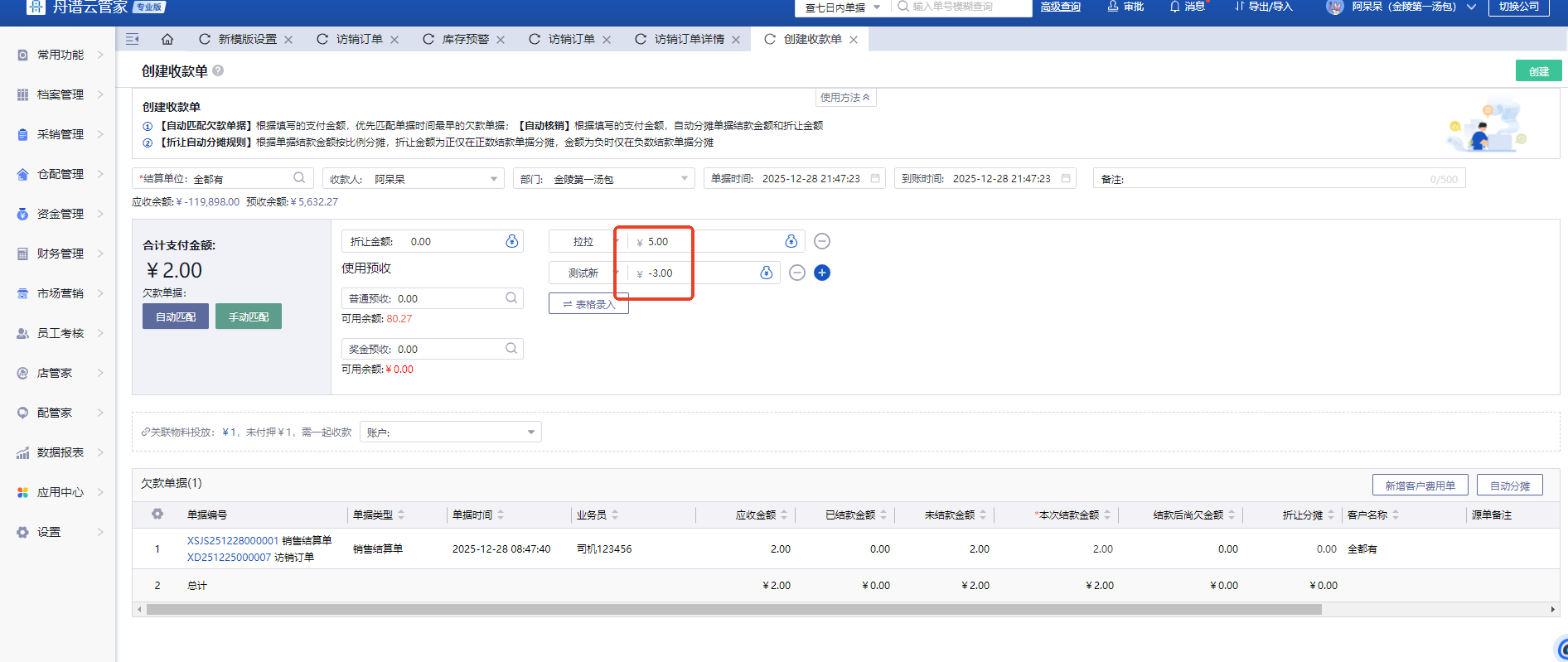The image size is (1568, 662).
Task: Click the search icon in 结算单位 field
Action: (x=299, y=178)
